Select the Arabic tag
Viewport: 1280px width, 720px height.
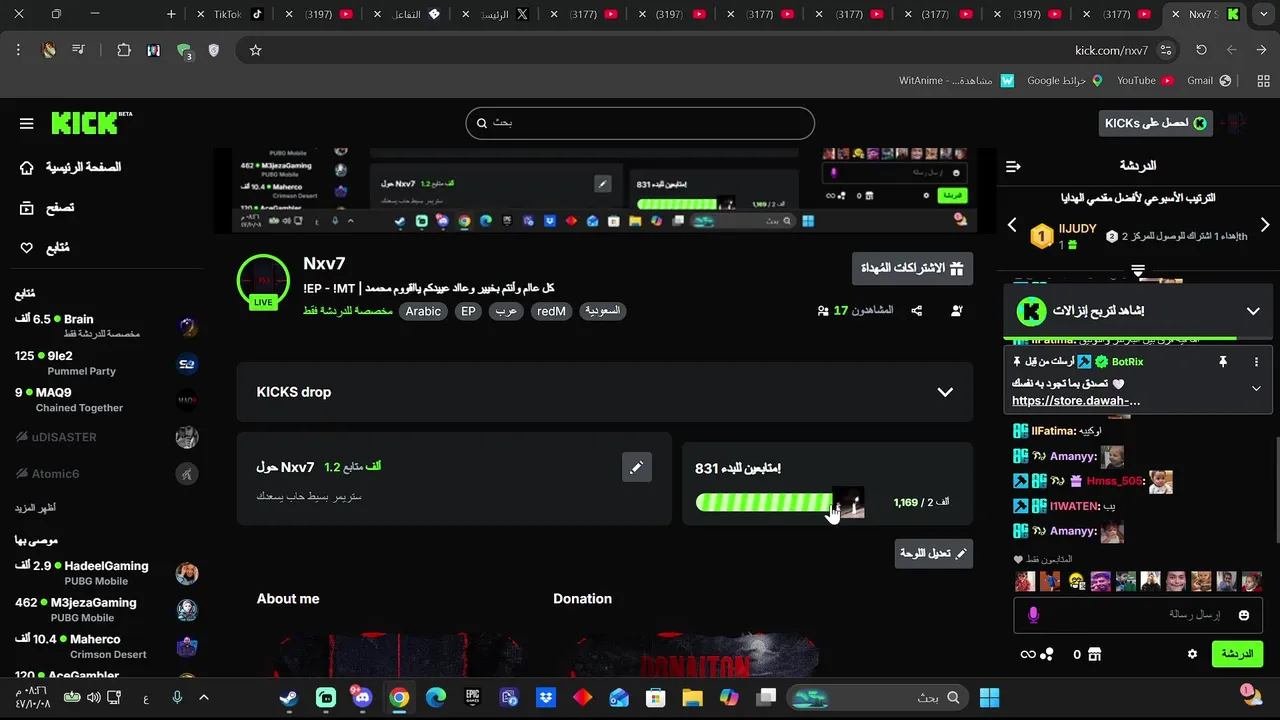(x=423, y=311)
